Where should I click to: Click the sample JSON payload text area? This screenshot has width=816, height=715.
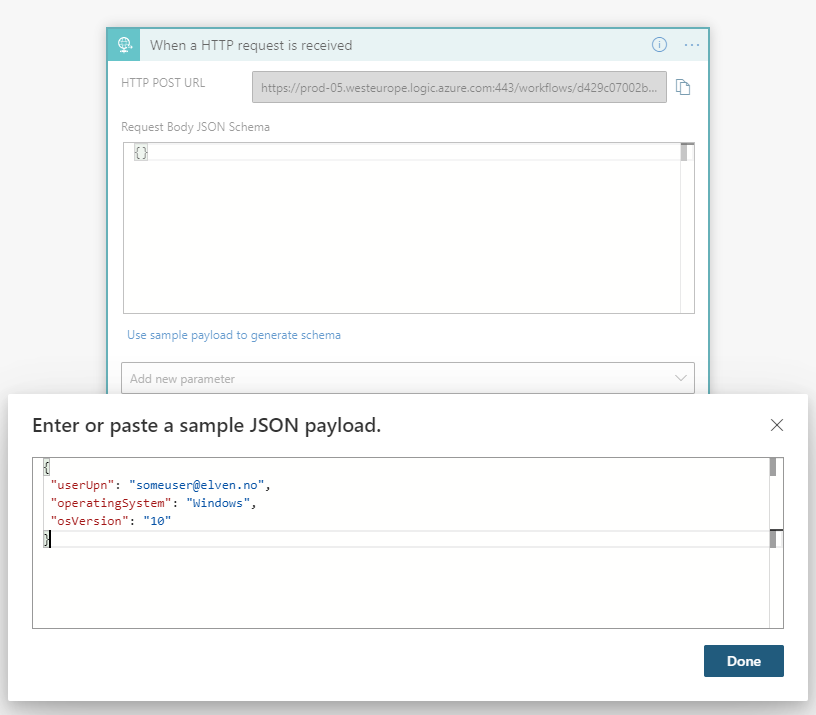pos(407,543)
